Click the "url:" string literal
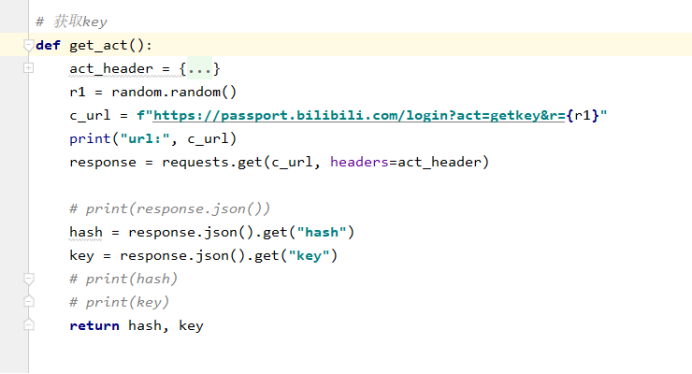 tap(145, 139)
